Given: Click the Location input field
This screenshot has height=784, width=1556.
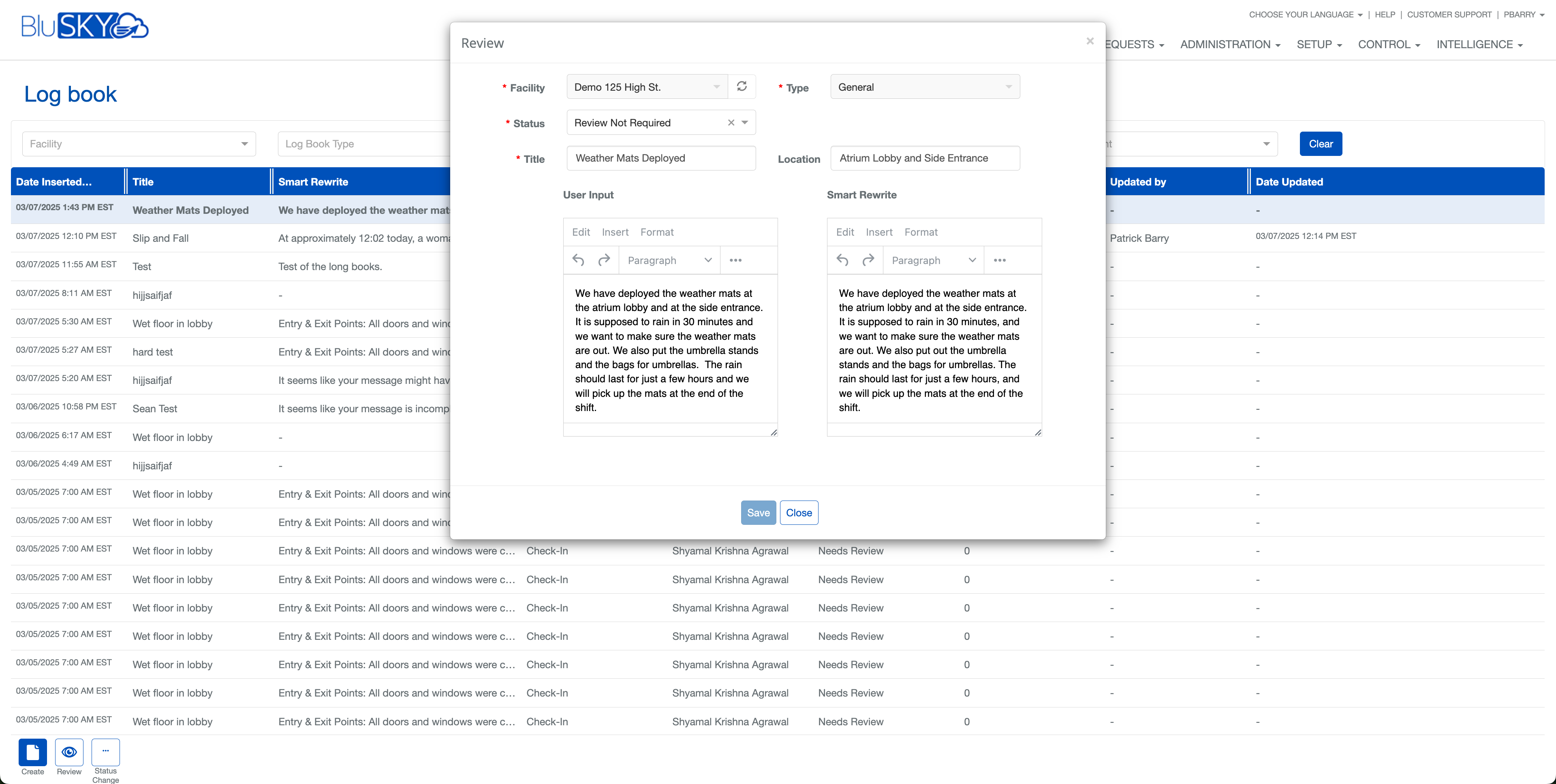Looking at the screenshot, I should pyautogui.click(x=924, y=158).
